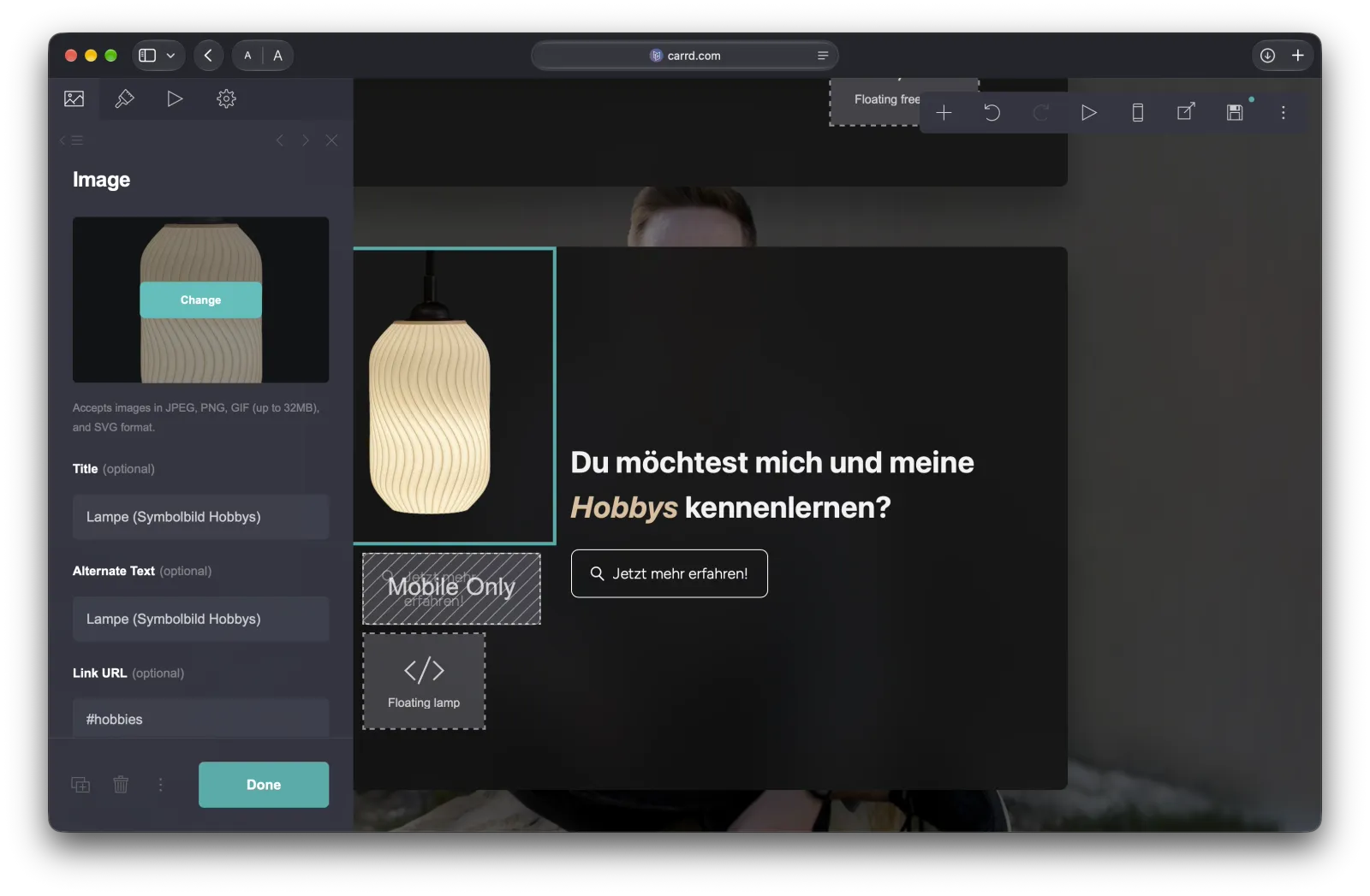
Task: Select the Mobile Only element
Action: click(451, 589)
